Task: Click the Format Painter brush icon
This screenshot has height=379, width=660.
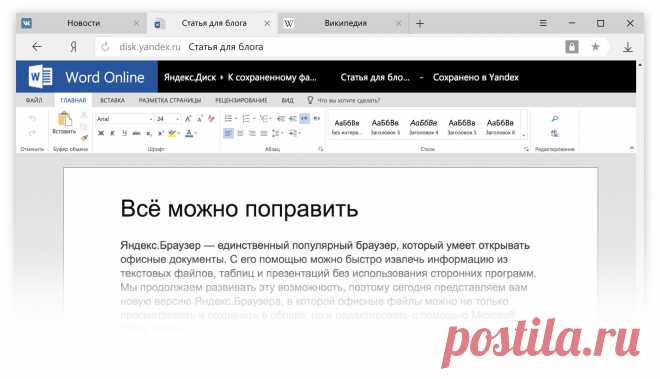Action: pos(84,138)
